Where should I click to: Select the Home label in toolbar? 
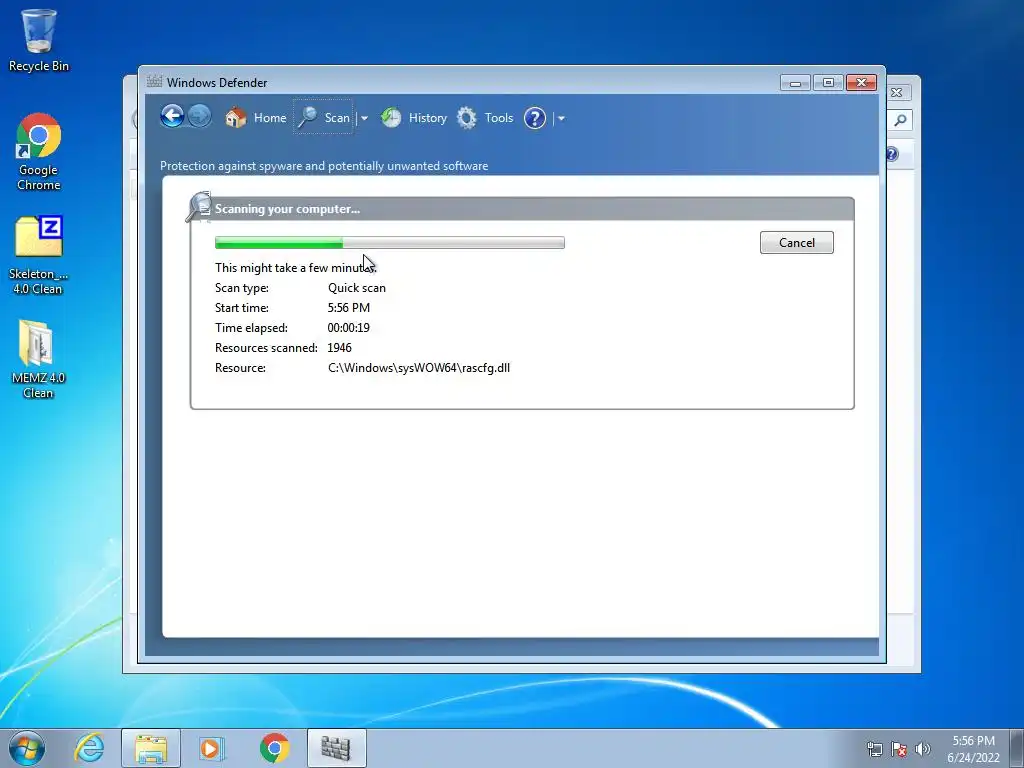click(x=270, y=118)
